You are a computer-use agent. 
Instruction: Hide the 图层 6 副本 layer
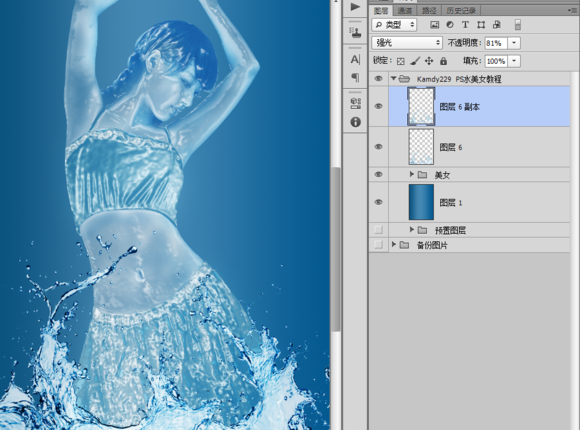378,106
